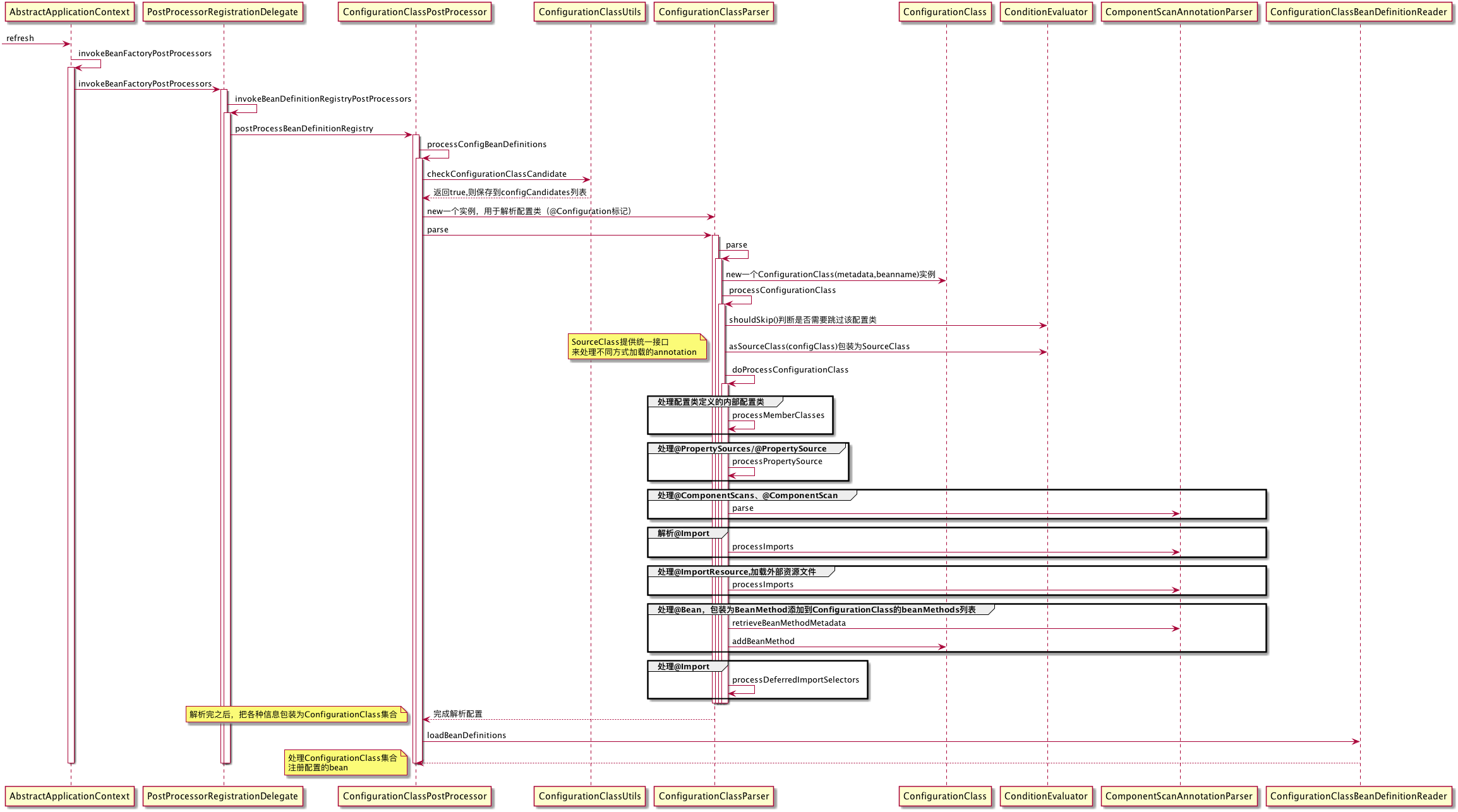Click the top ConfigurationClassPostProcessor participant box

click(414, 12)
